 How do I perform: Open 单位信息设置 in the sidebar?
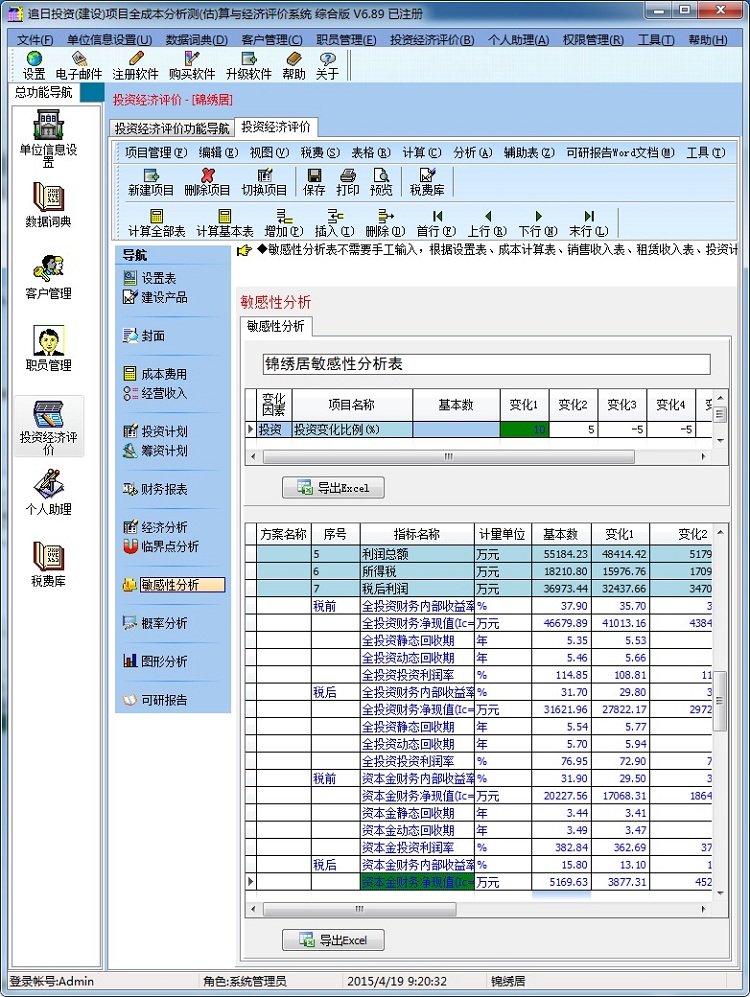point(48,138)
